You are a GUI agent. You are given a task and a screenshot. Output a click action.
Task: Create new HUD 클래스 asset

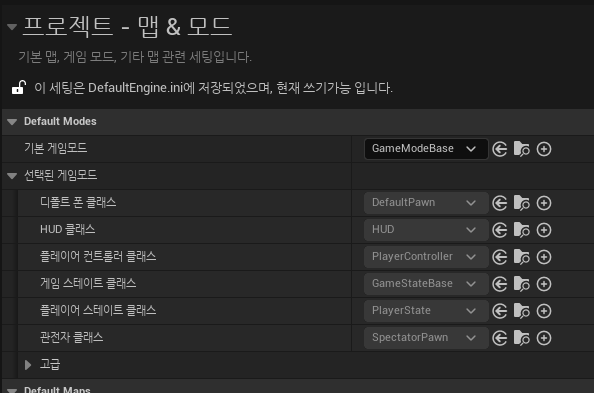[544, 230]
